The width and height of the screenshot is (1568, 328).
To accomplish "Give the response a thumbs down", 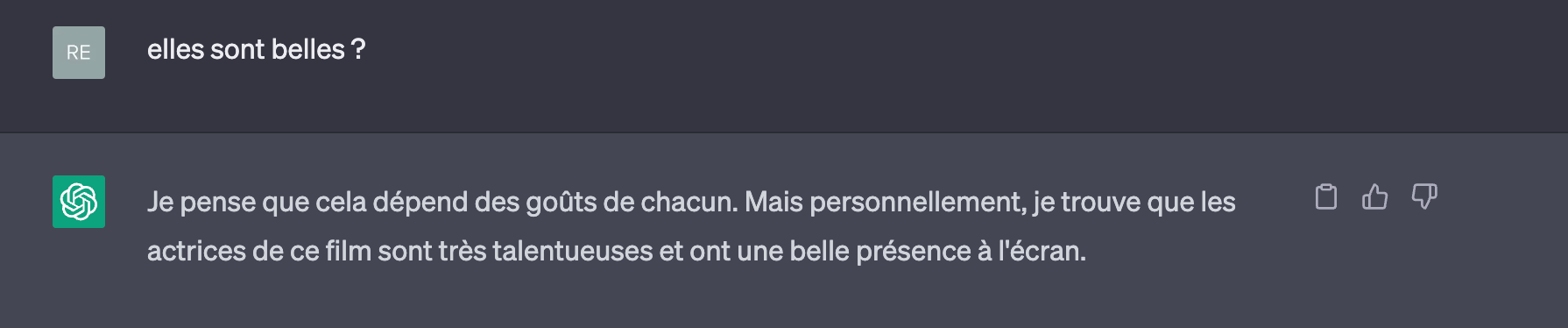I will 1424,197.
